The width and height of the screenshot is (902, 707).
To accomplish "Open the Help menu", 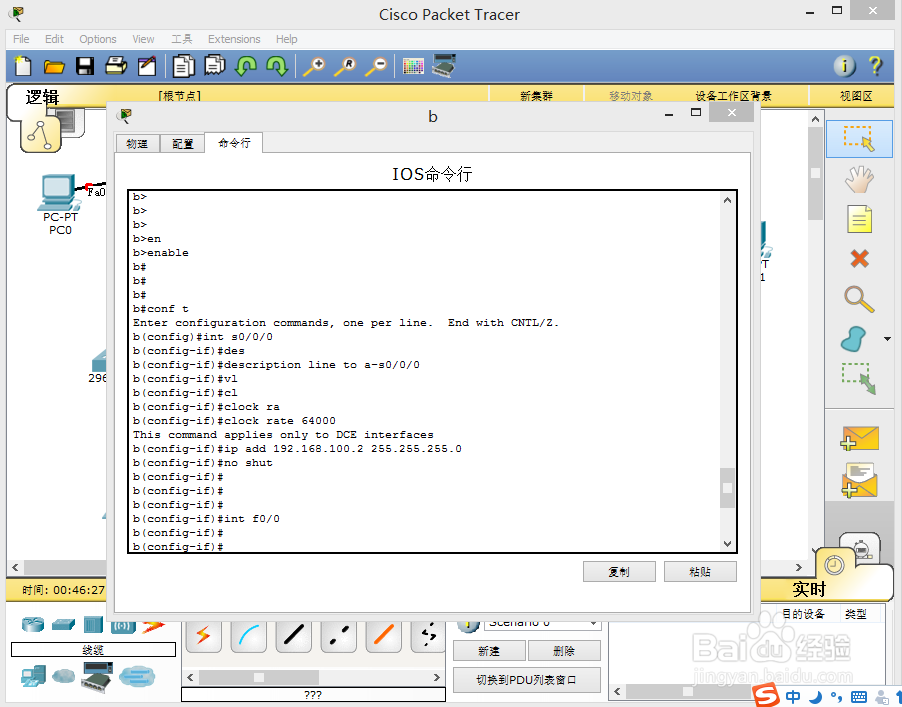I will coord(286,39).
